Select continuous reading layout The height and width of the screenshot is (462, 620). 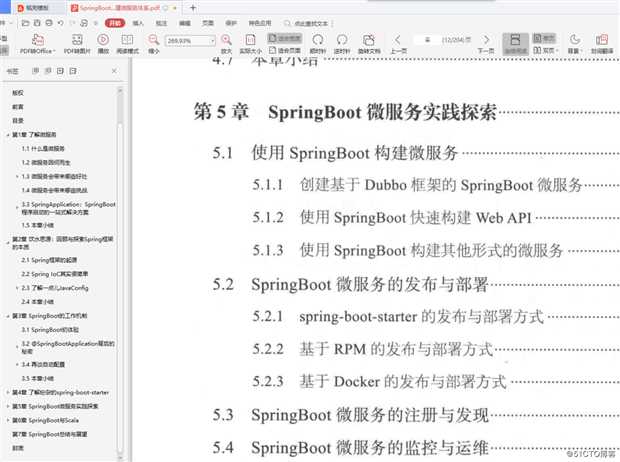(x=515, y=44)
